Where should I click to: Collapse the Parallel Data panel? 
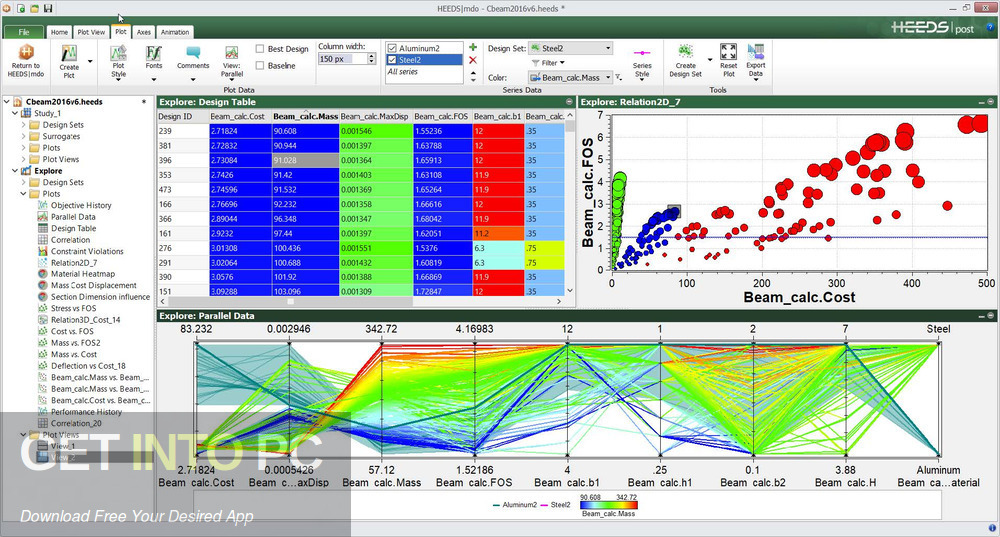click(x=991, y=316)
